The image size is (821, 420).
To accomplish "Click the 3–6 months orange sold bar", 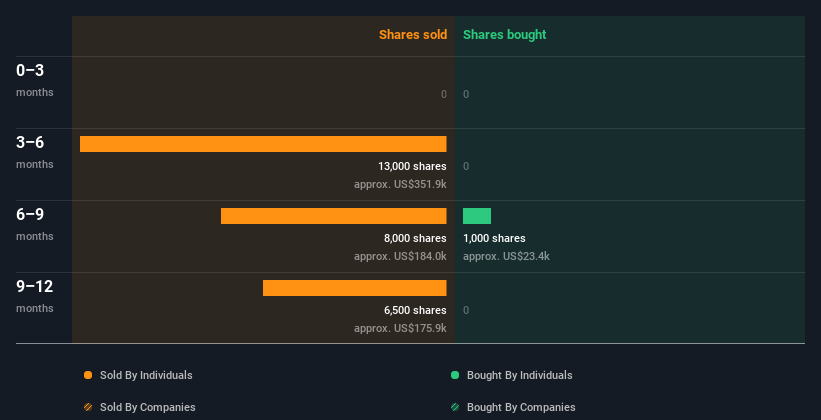I will [263, 144].
